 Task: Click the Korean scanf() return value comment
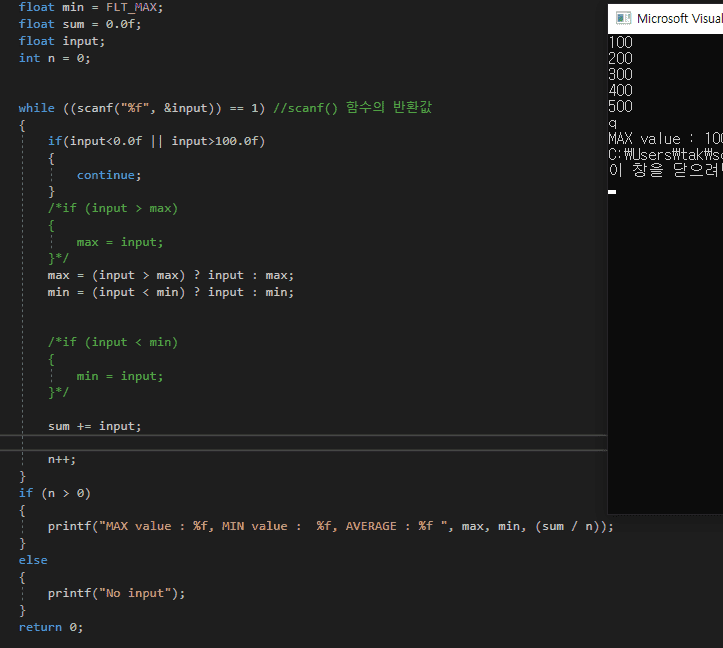(x=353, y=107)
